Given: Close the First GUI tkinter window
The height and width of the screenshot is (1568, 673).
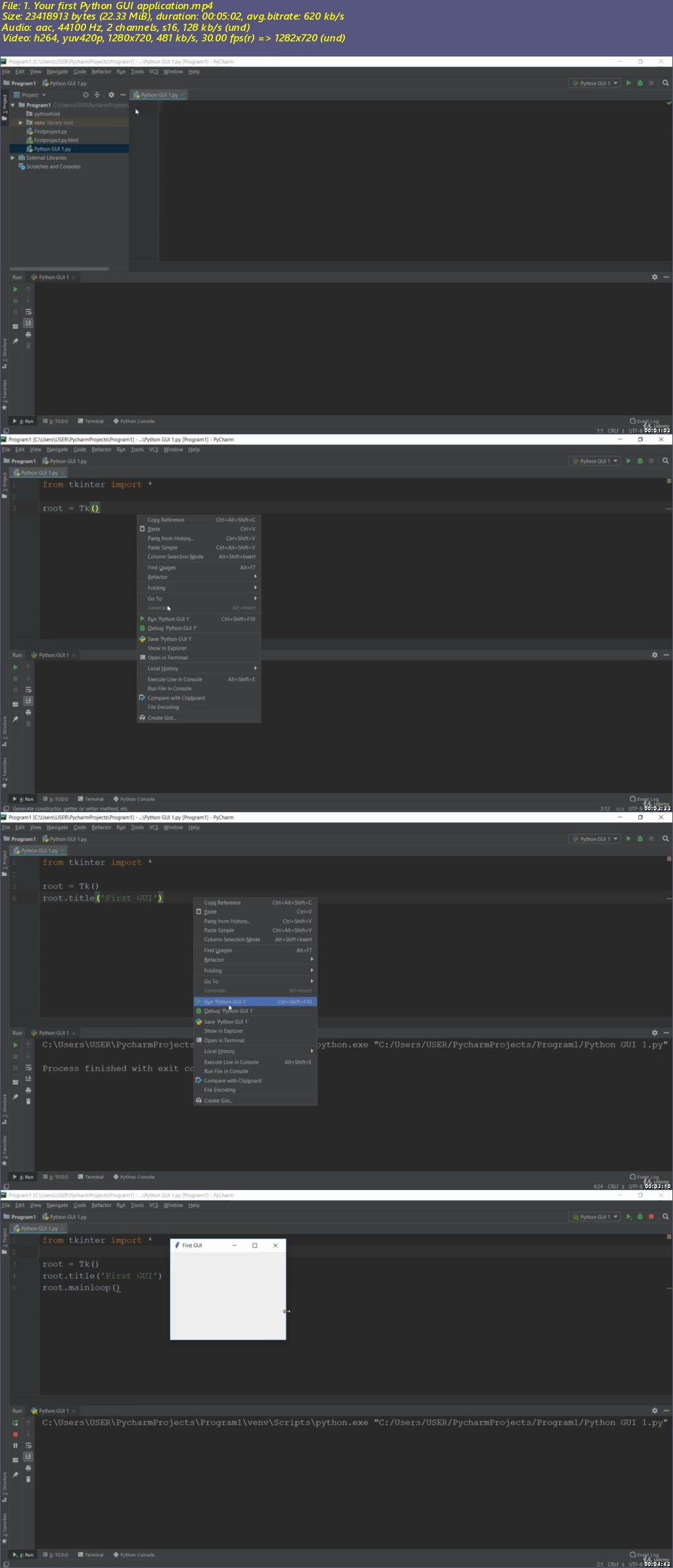Looking at the screenshot, I should pyautogui.click(x=275, y=1245).
